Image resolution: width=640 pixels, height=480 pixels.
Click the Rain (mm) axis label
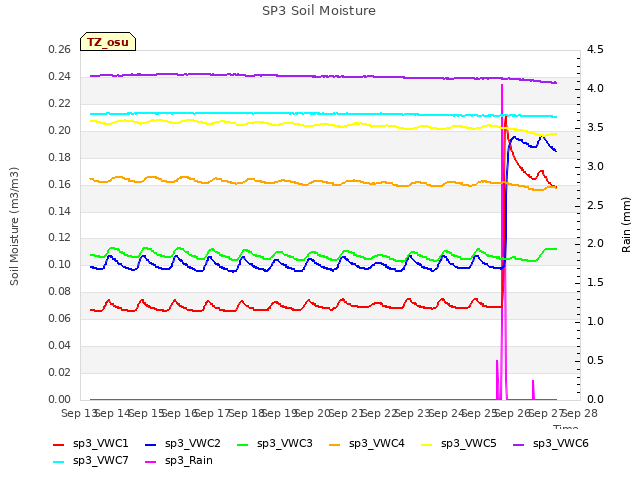pyautogui.click(x=626, y=225)
